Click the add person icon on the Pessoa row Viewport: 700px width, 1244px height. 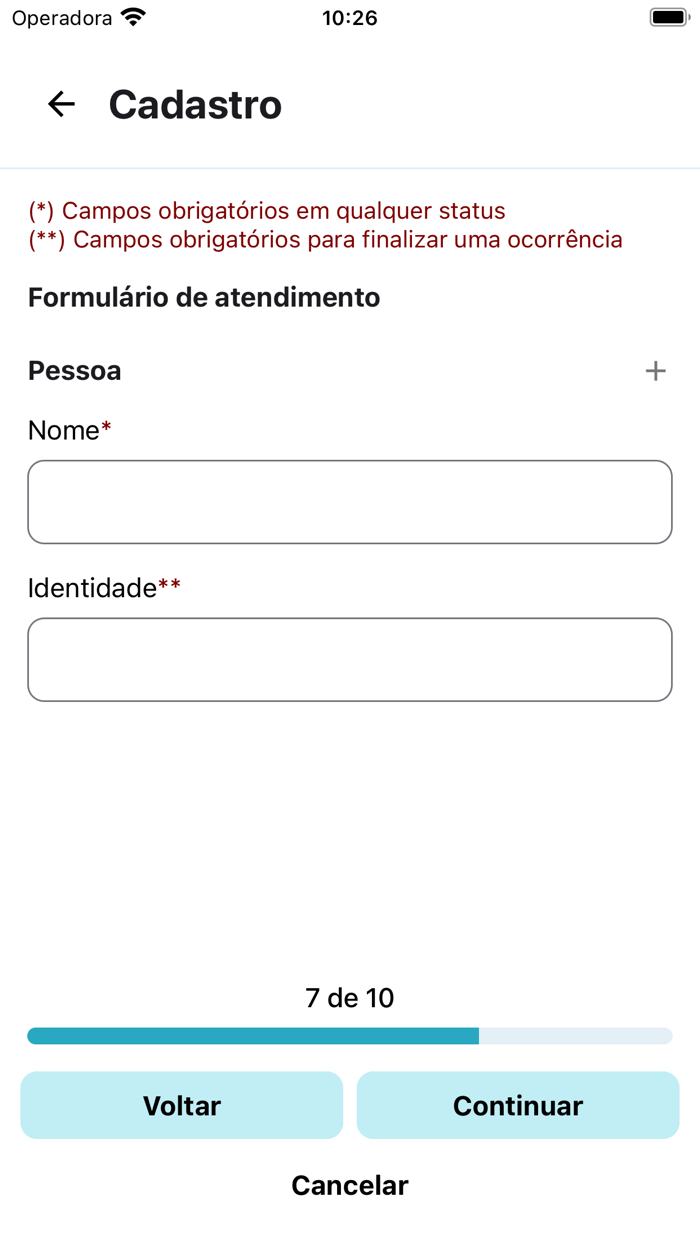click(656, 370)
